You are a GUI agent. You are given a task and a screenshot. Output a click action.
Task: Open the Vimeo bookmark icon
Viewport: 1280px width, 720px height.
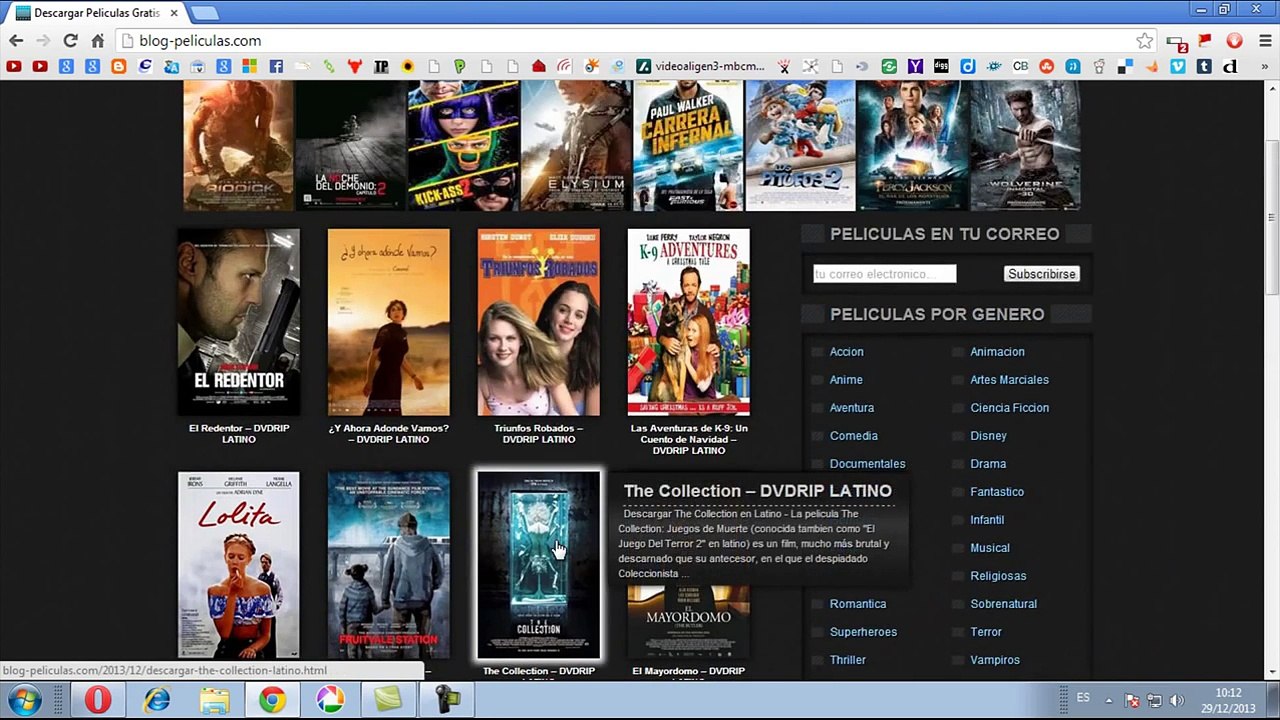click(x=1177, y=66)
